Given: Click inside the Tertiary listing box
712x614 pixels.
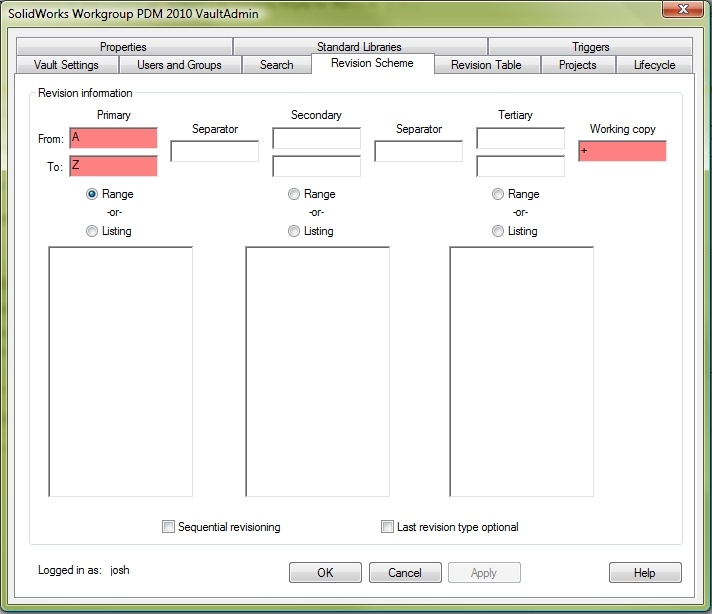Looking at the screenshot, I should (x=521, y=371).
